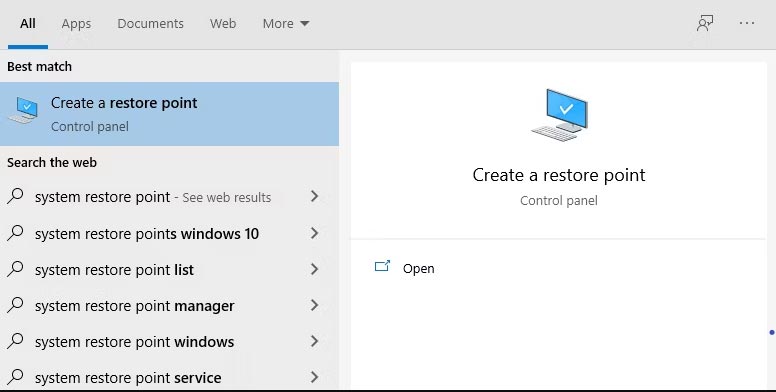Switch to the Apps tab
Image resolution: width=776 pixels, height=392 pixels.
pos(76,24)
